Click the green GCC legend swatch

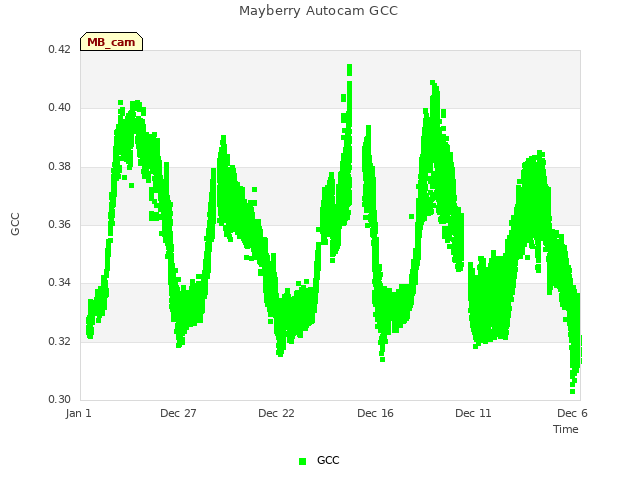(302, 461)
